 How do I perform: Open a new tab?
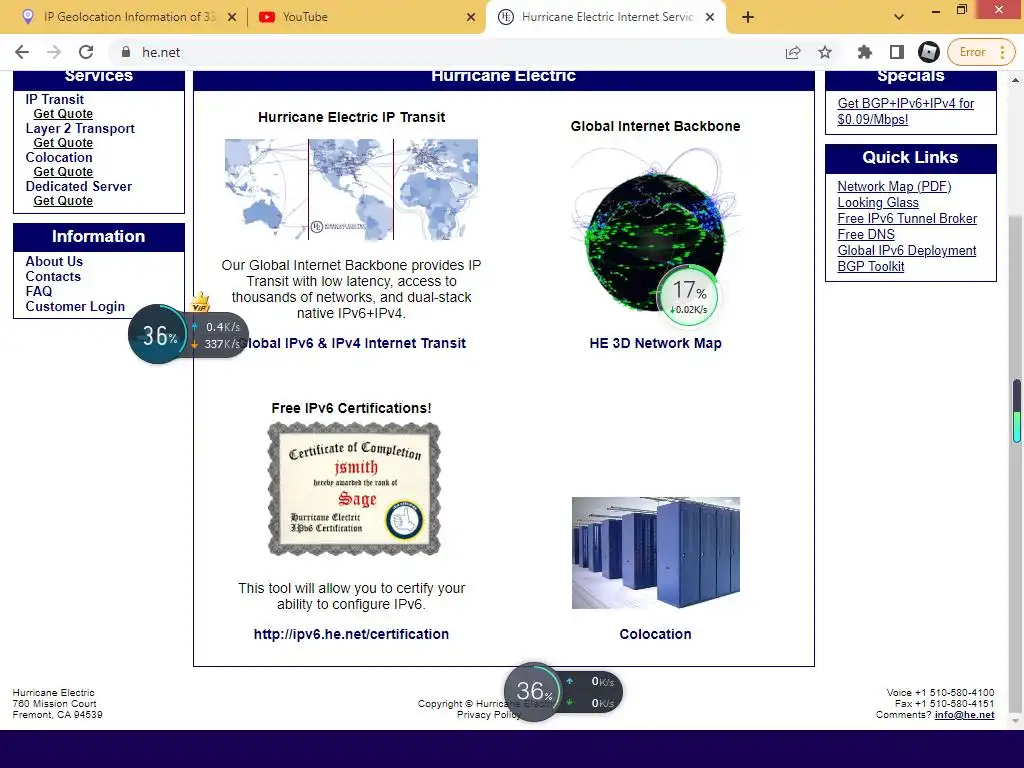[748, 17]
